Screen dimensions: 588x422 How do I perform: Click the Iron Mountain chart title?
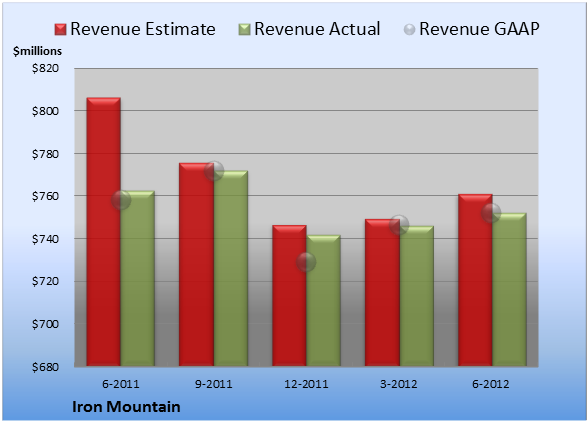(126, 407)
